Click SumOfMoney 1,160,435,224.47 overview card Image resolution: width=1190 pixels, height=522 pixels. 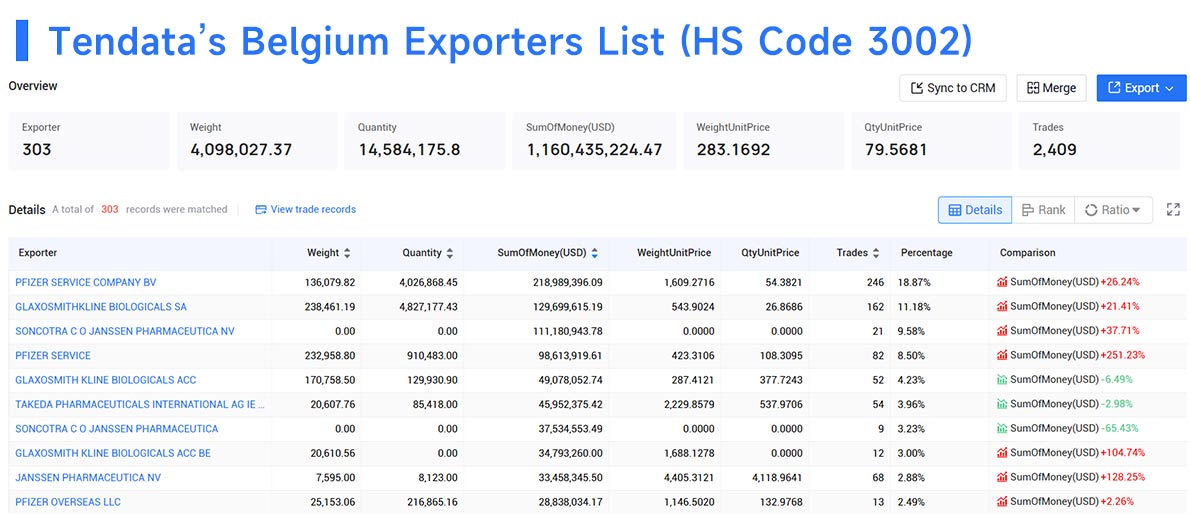594,141
